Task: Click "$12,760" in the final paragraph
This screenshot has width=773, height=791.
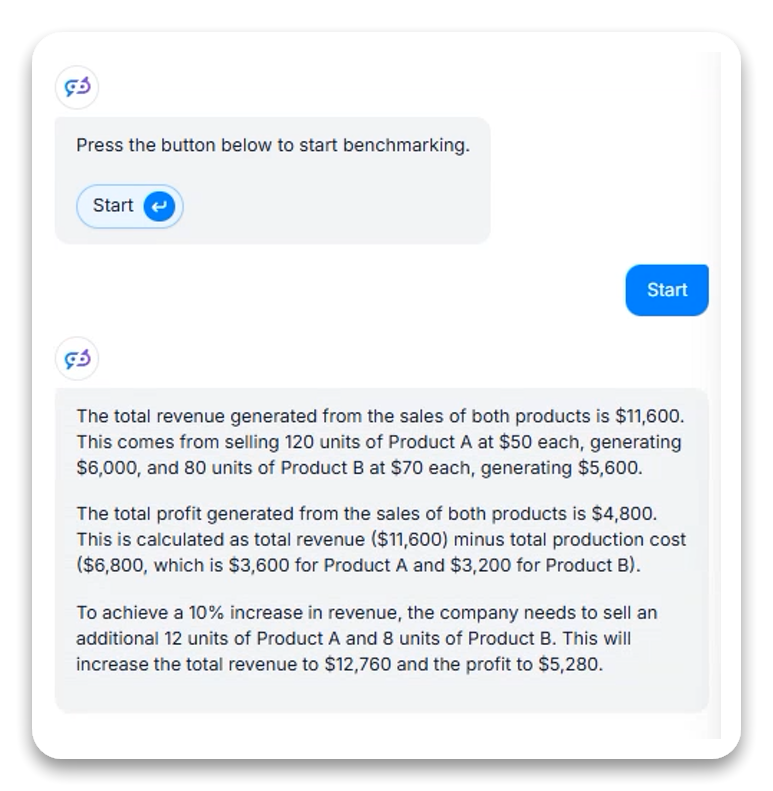Action: pyautogui.click(x=357, y=663)
